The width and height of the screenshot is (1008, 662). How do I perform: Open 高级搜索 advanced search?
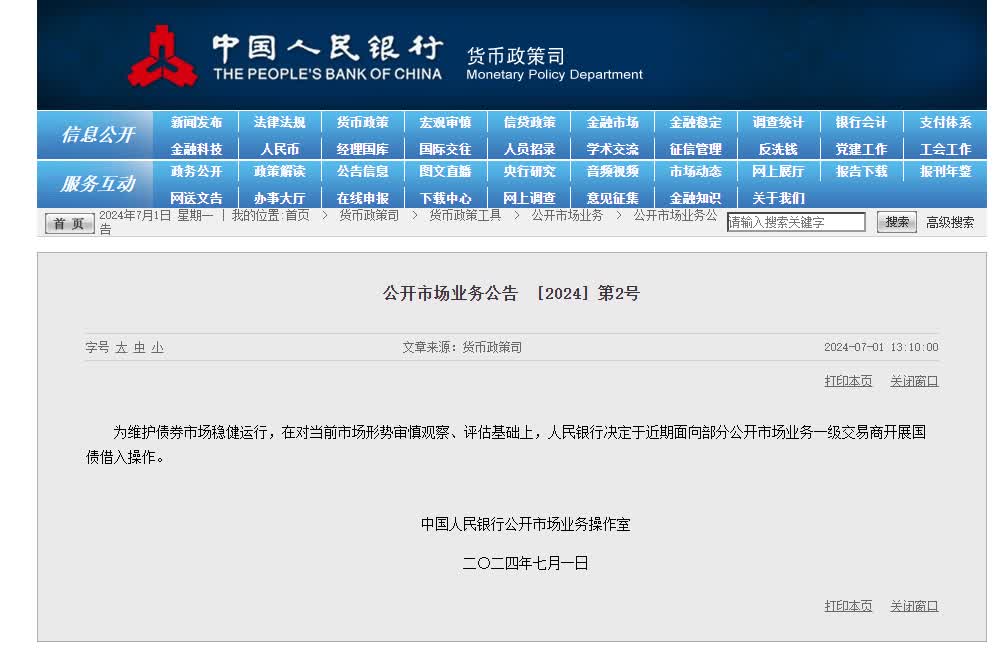pyautogui.click(x=950, y=222)
